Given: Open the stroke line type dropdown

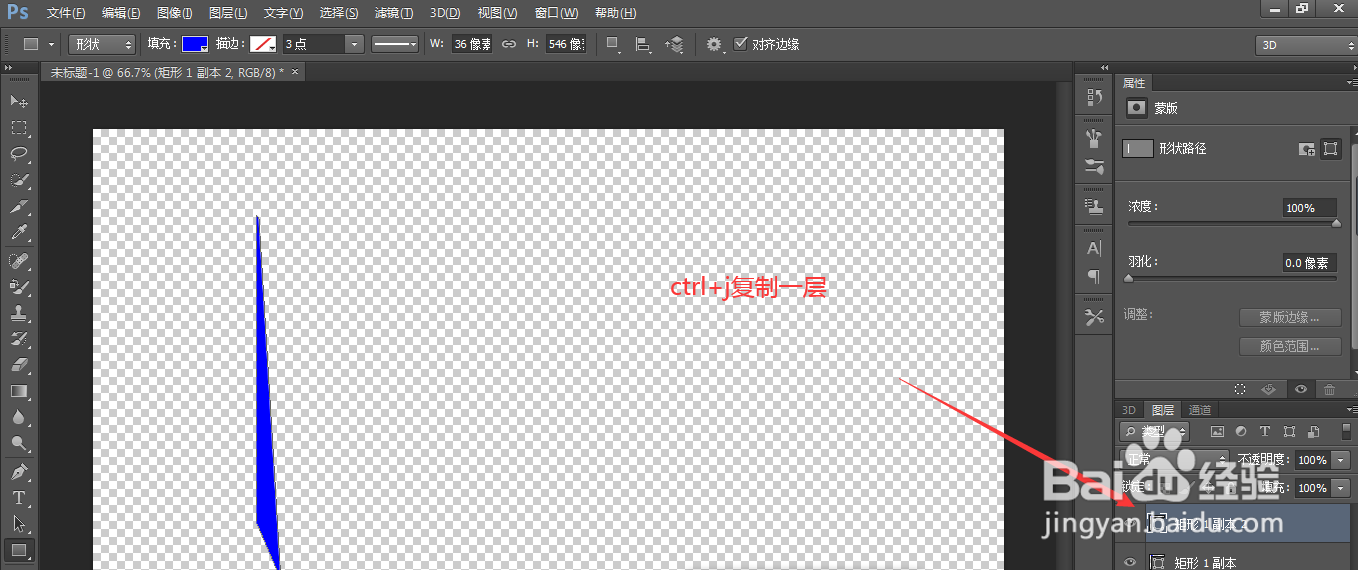Looking at the screenshot, I should 395,44.
